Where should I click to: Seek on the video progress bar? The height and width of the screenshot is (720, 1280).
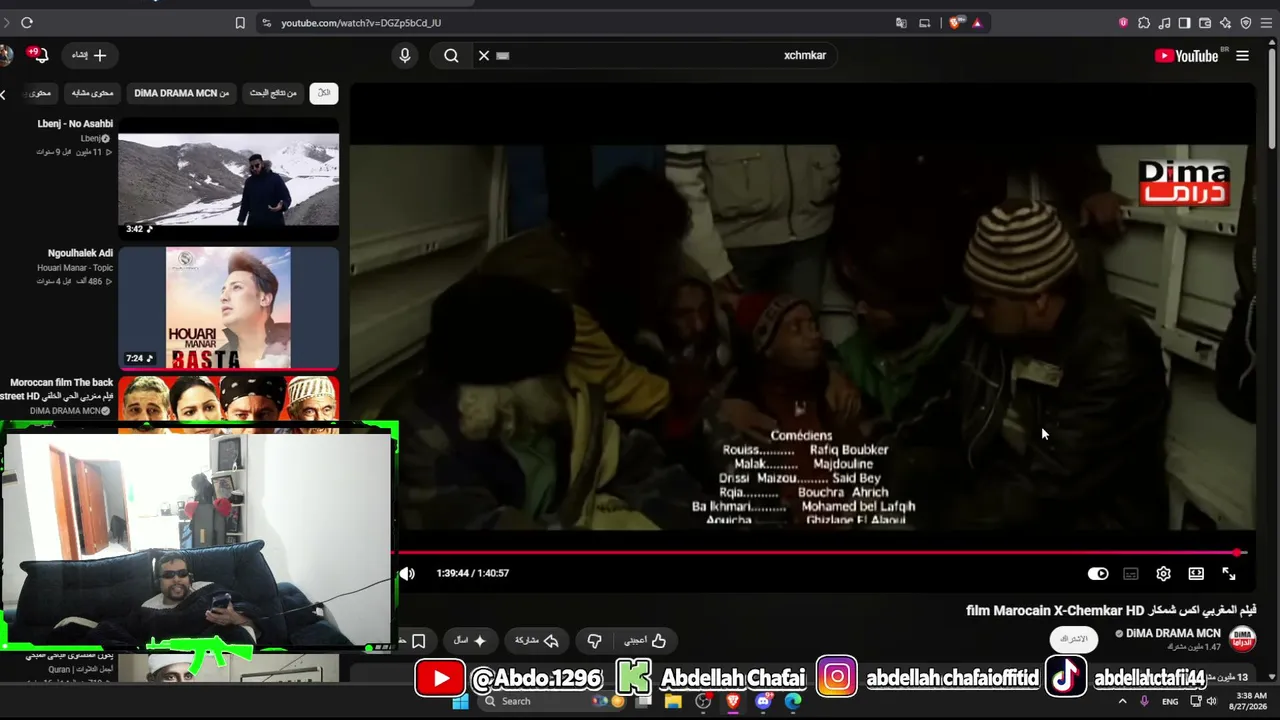tap(820, 552)
